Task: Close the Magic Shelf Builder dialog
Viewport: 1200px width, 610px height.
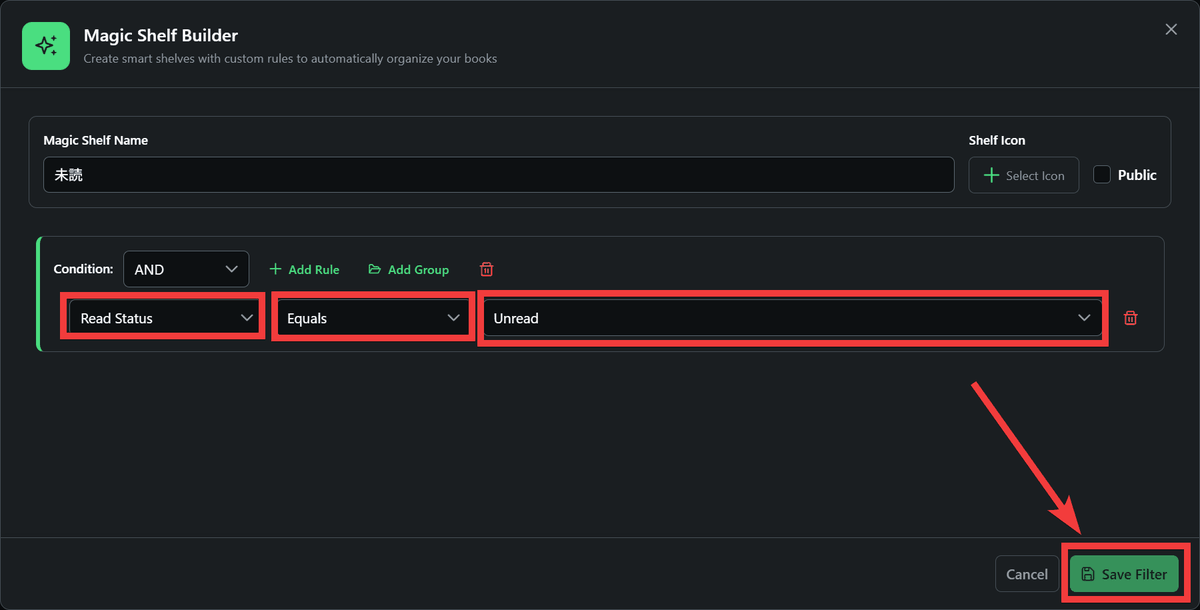Action: pyautogui.click(x=1171, y=30)
